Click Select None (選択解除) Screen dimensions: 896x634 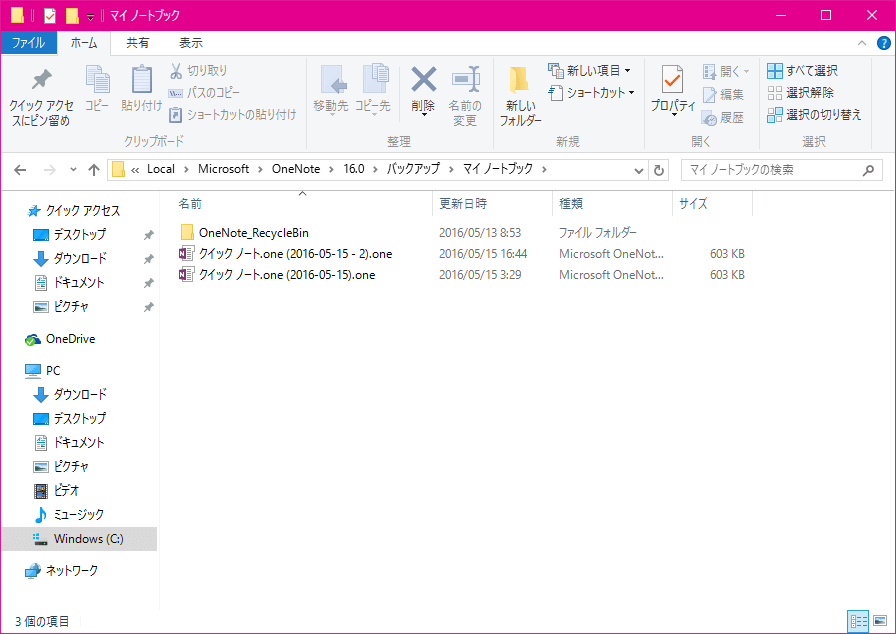click(x=800, y=93)
